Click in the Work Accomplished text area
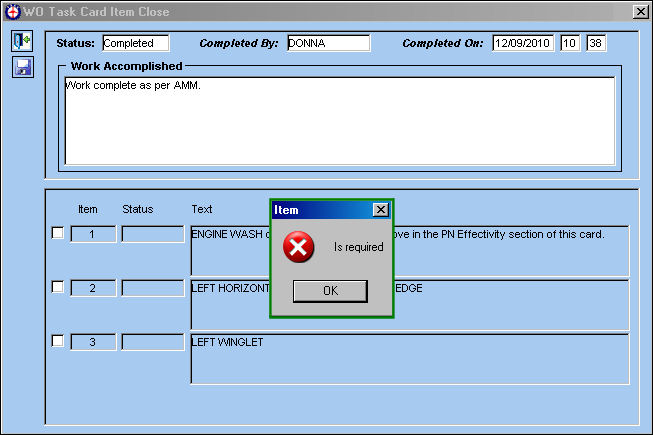653x435 pixels. pyautogui.click(x=340, y=121)
